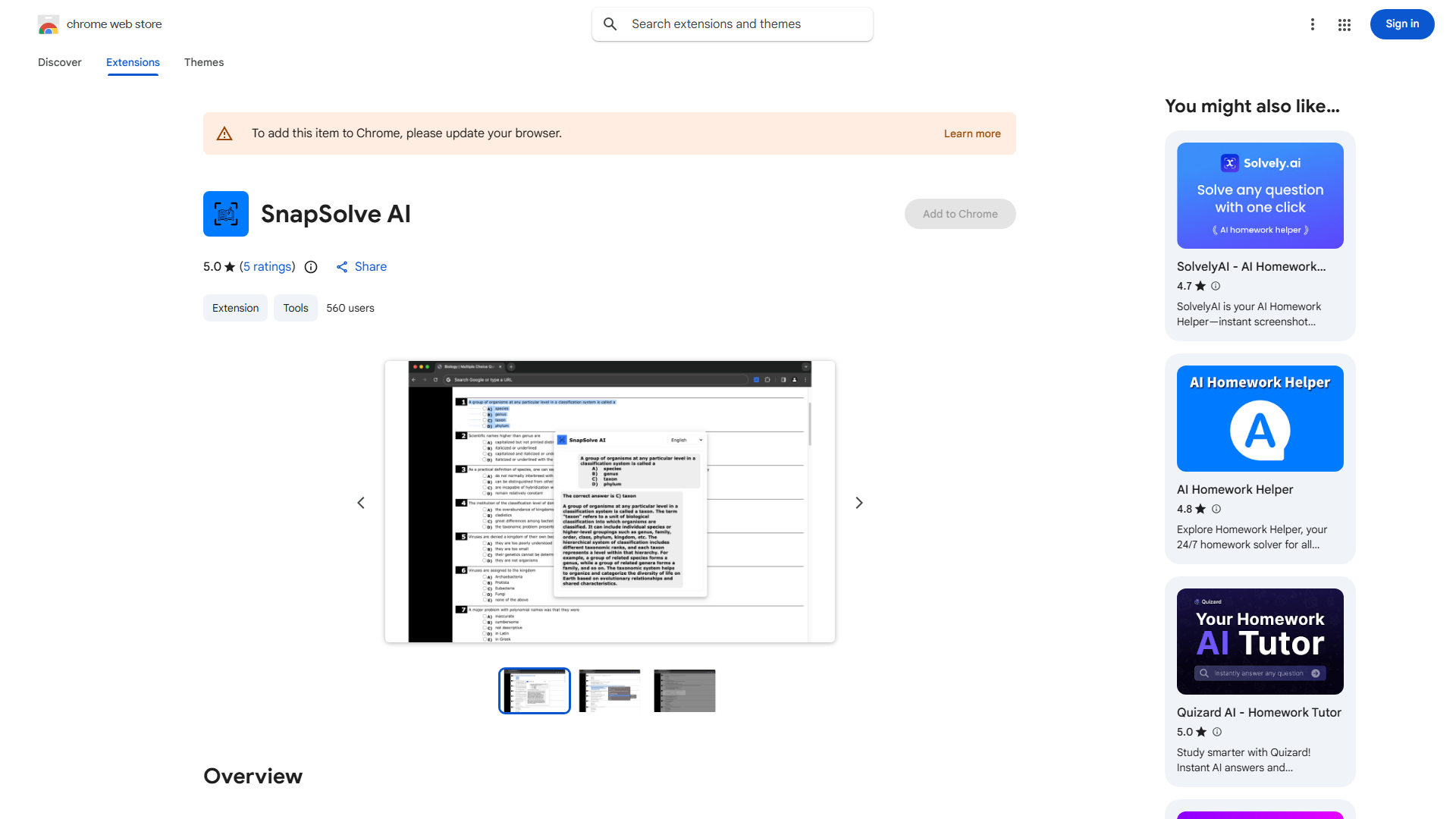Image resolution: width=1456 pixels, height=819 pixels.
Task: Select the third screenshot thumbnail
Action: (x=685, y=691)
